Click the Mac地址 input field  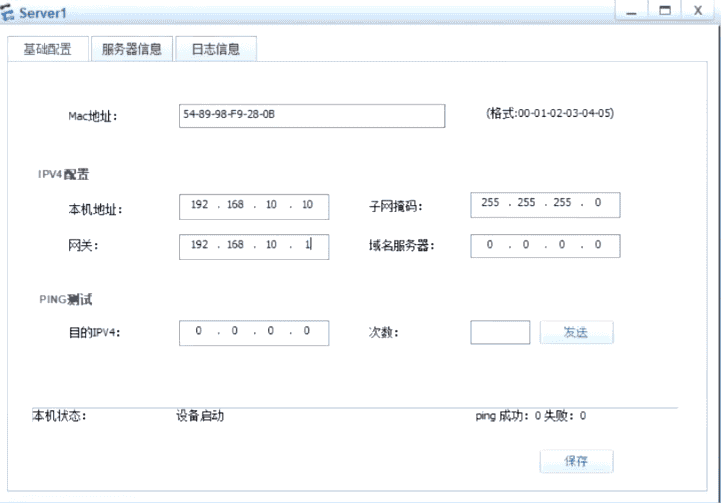click(x=312, y=116)
